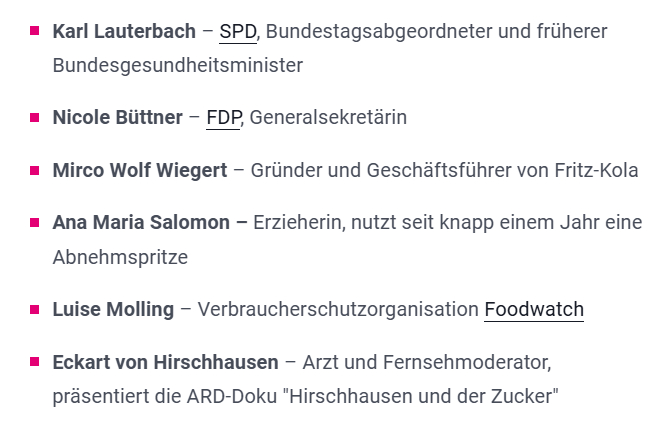Click the word Abnehmspritze

point(120,257)
